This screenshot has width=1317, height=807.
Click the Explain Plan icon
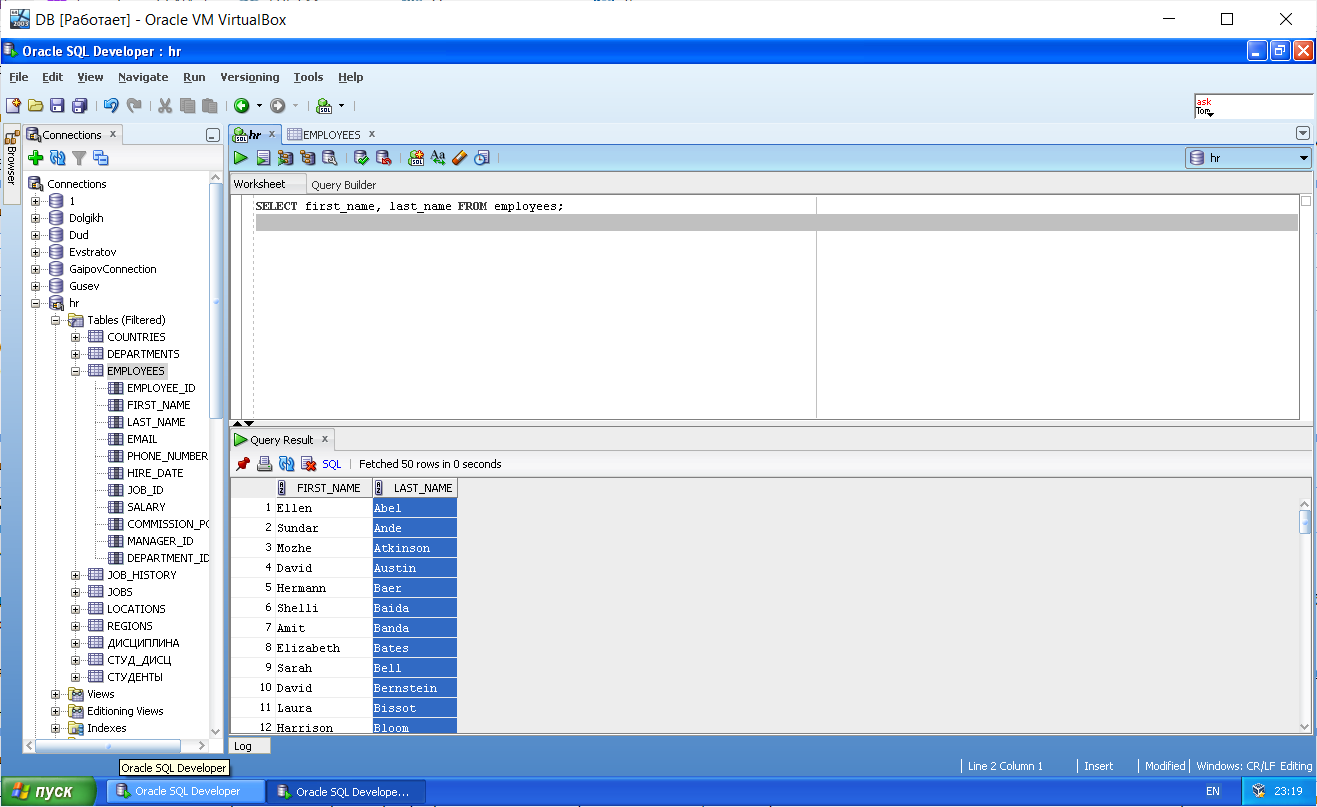[307, 157]
